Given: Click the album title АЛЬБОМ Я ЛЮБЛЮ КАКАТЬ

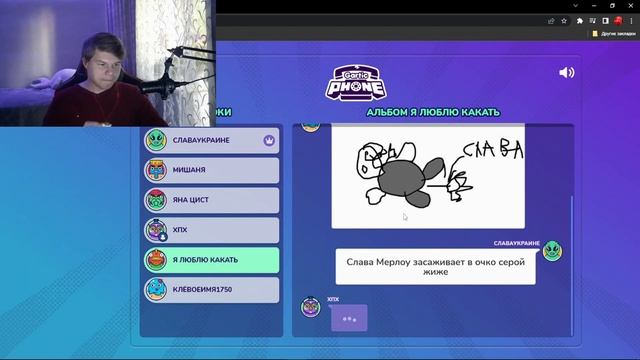Looking at the screenshot, I should [433, 112].
